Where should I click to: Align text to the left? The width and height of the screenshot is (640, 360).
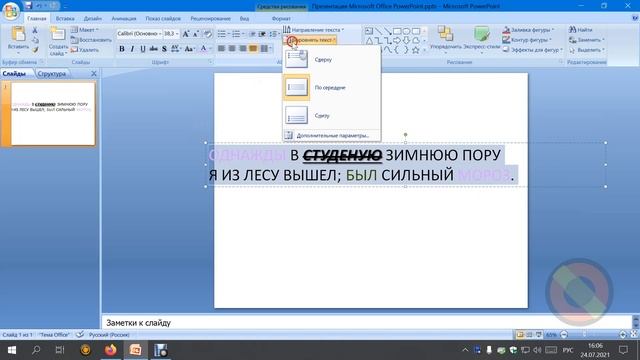[221, 49]
